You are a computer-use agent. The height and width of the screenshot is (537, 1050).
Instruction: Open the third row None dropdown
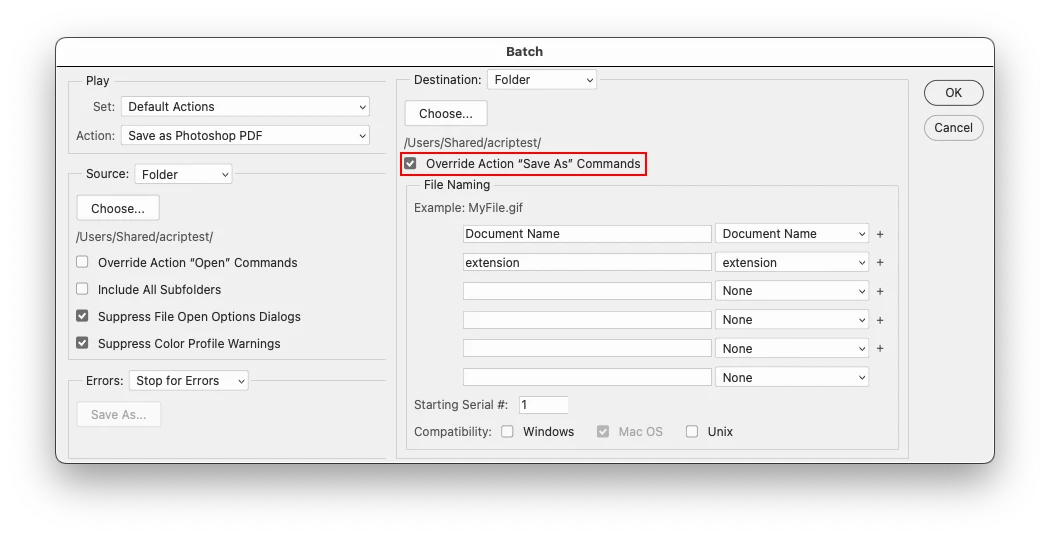pyautogui.click(x=792, y=291)
